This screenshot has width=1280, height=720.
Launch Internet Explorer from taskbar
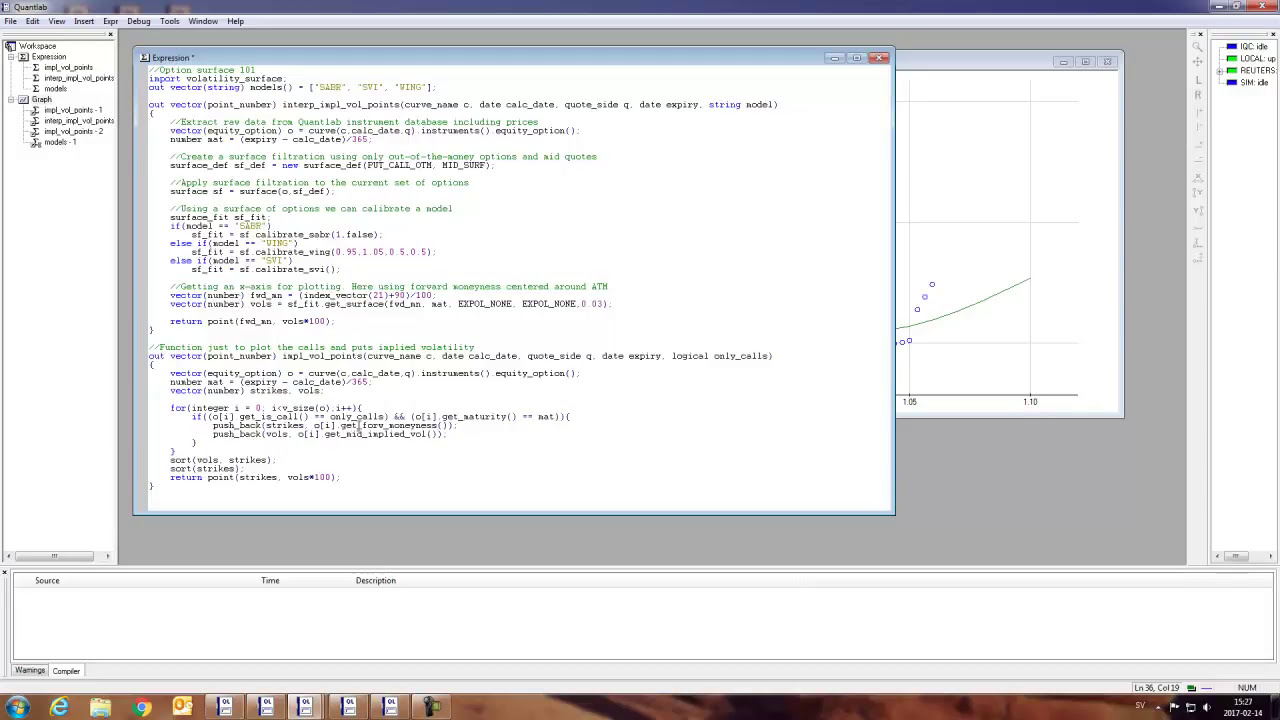(59, 708)
